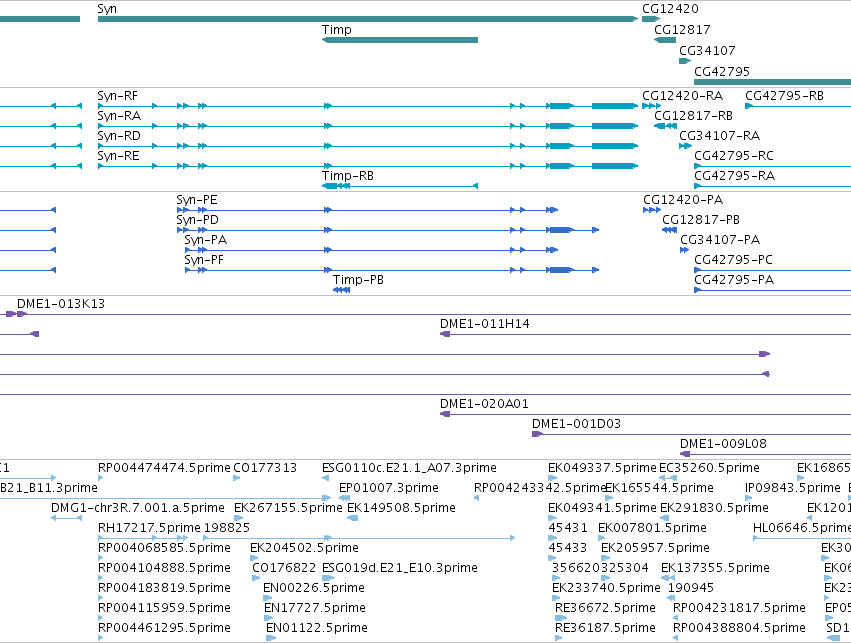Select the EK007801.5prime EST label
Viewport: 851px width, 643px height.
652,528
